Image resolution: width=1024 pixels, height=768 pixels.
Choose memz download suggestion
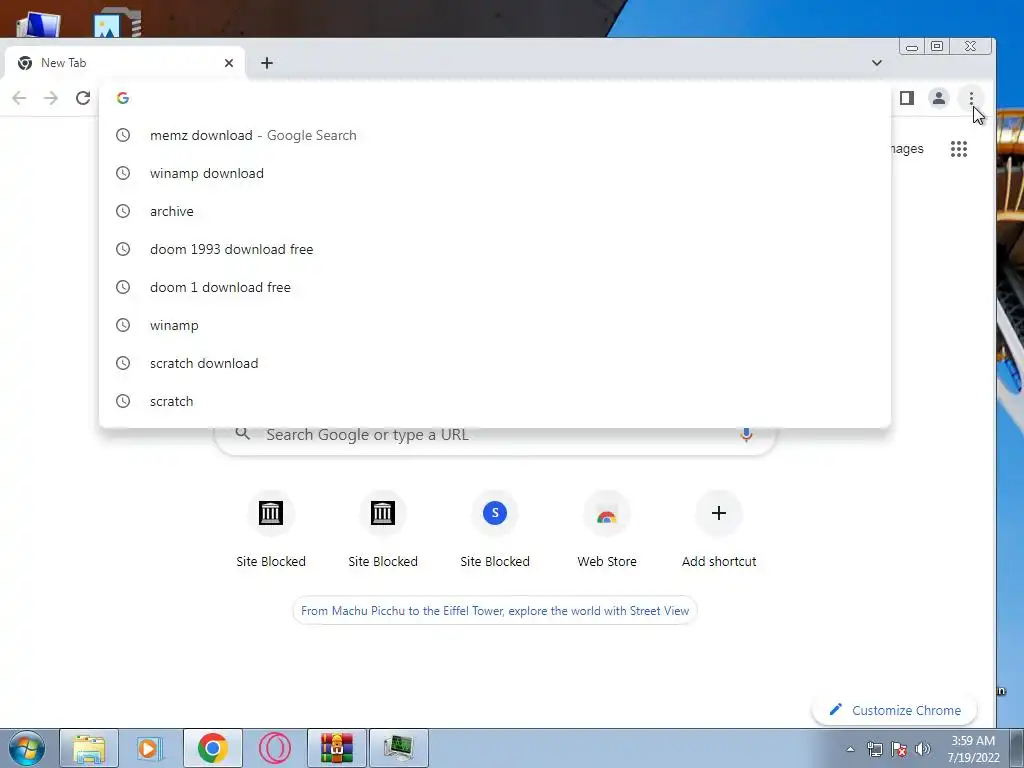pyautogui.click(x=495, y=135)
